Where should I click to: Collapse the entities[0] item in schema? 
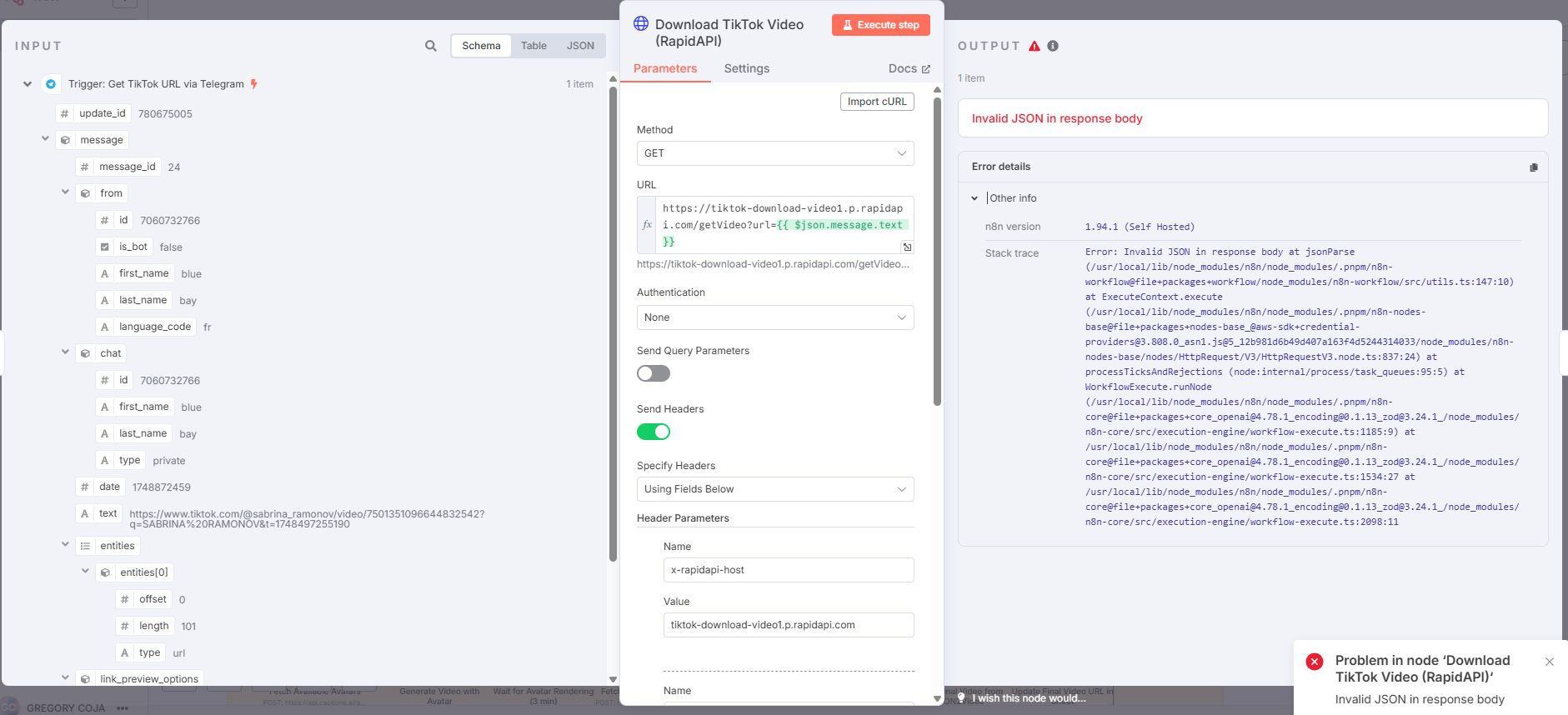(x=85, y=572)
